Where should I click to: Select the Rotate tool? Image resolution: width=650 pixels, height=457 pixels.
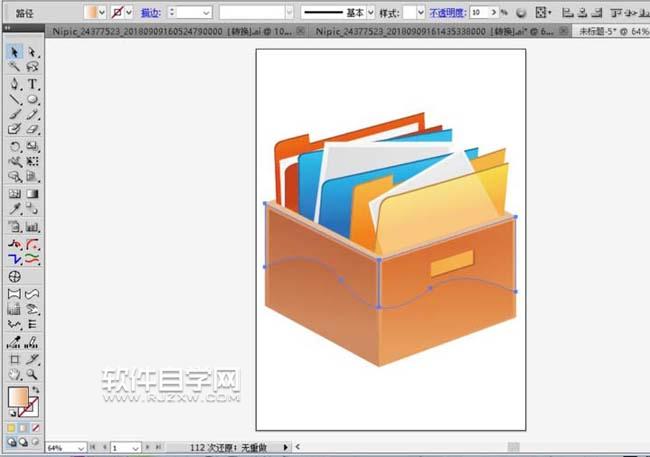coord(14,146)
